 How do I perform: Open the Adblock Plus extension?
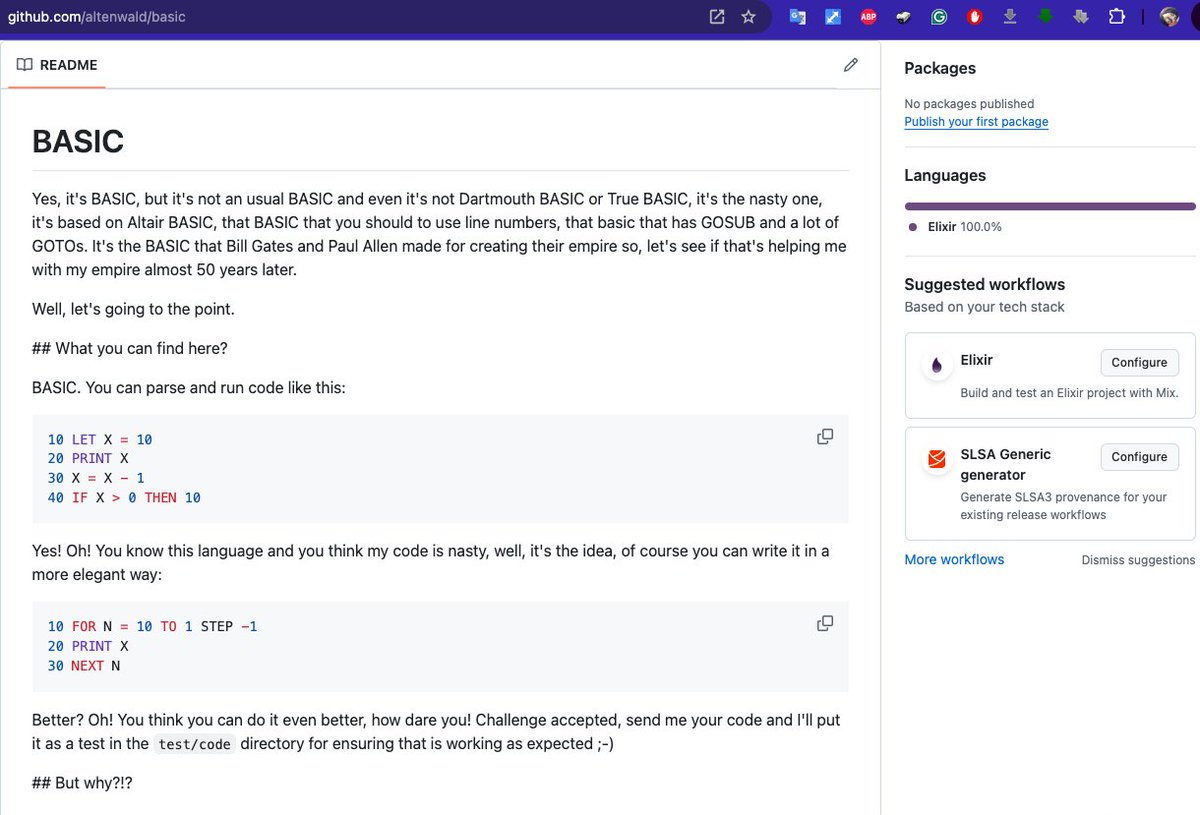pos(867,17)
